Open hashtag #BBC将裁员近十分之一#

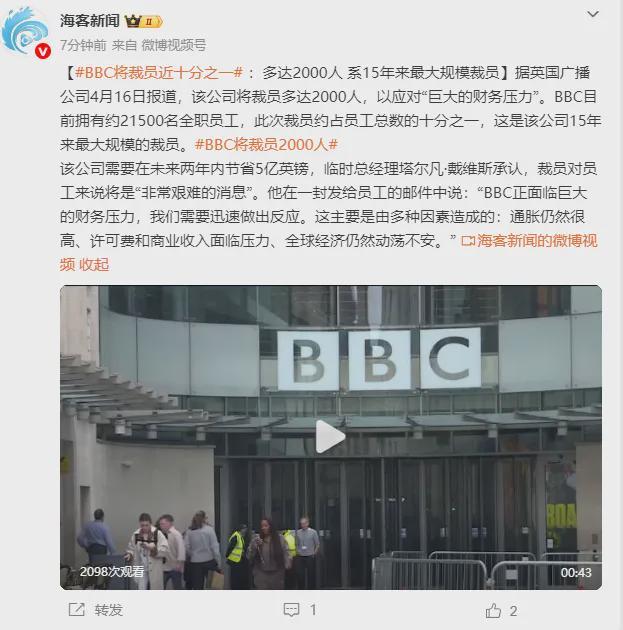[x=159, y=73]
